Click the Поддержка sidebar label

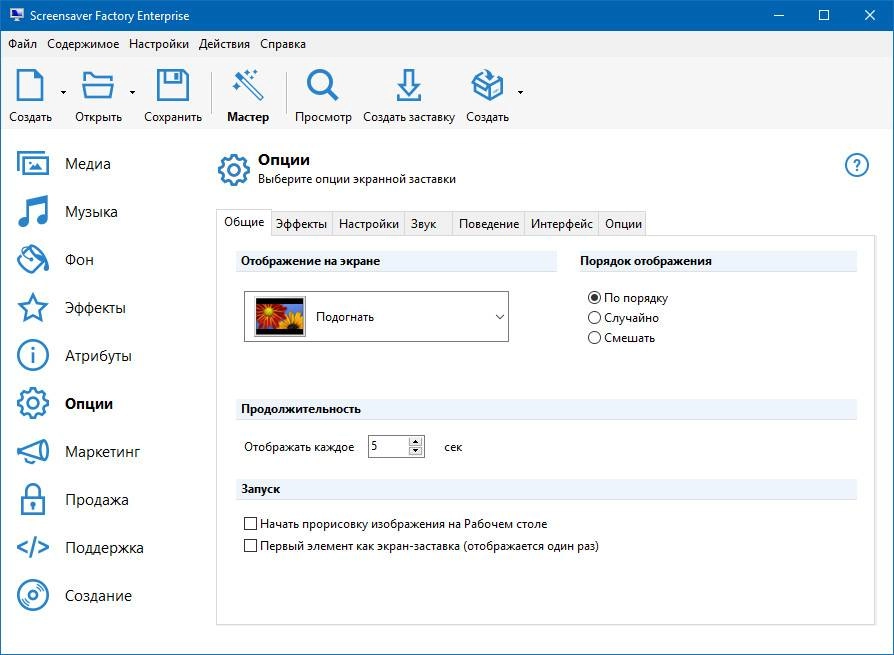(104, 547)
